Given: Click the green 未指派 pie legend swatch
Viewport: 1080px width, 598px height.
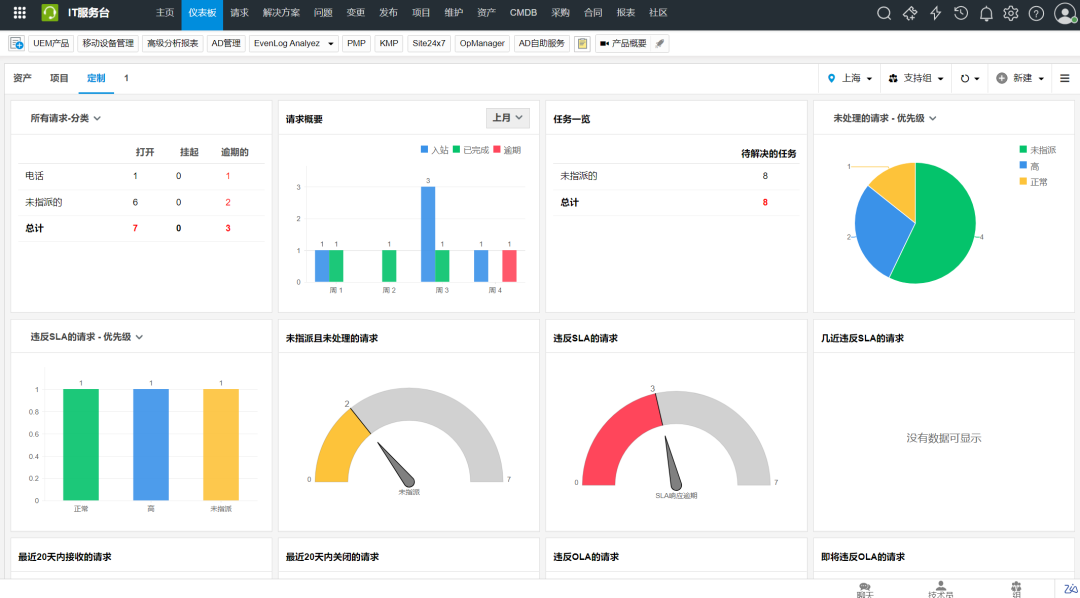Looking at the screenshot, I should tap(1023, 150).
